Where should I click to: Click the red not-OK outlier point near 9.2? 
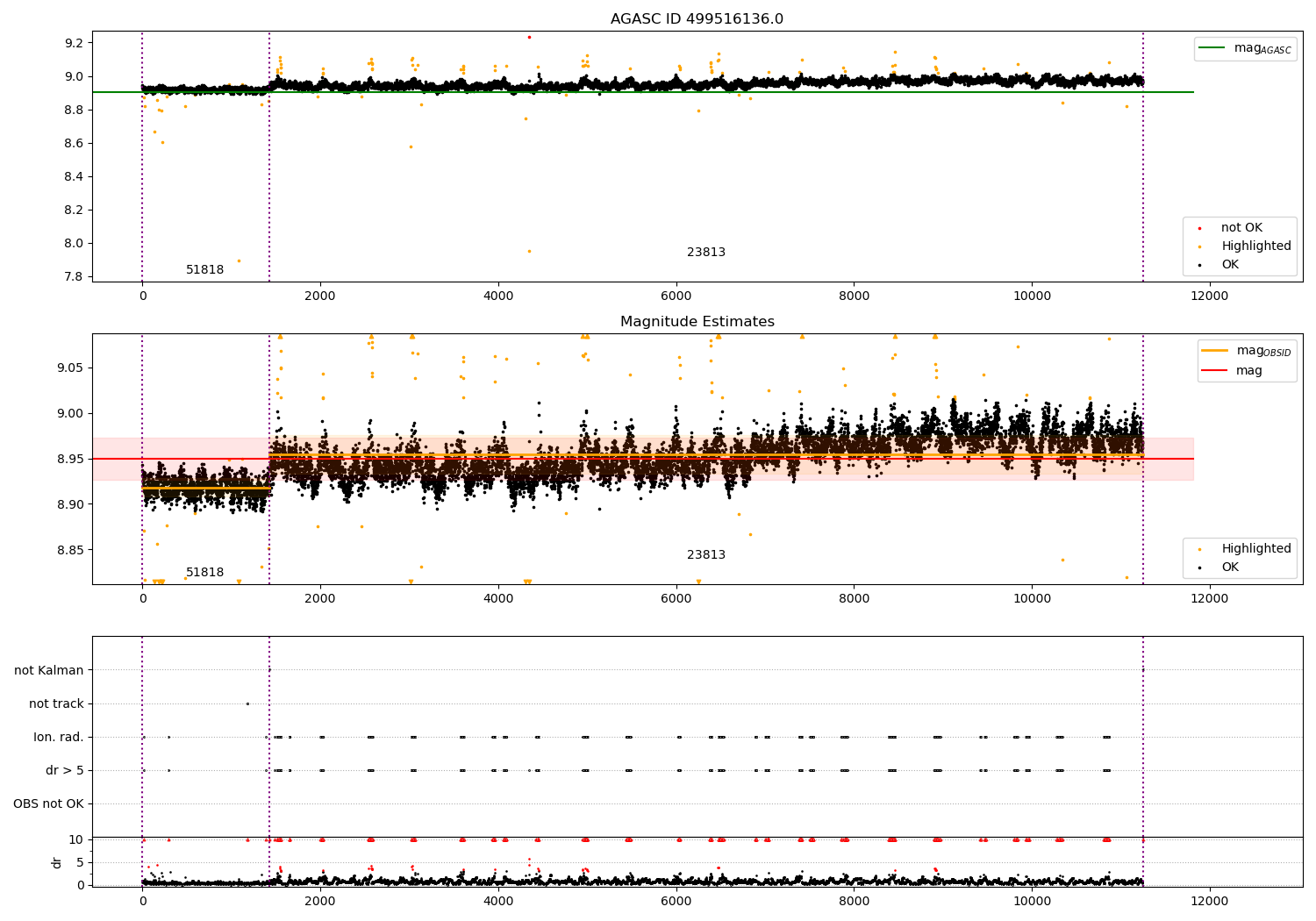[529, 37]
